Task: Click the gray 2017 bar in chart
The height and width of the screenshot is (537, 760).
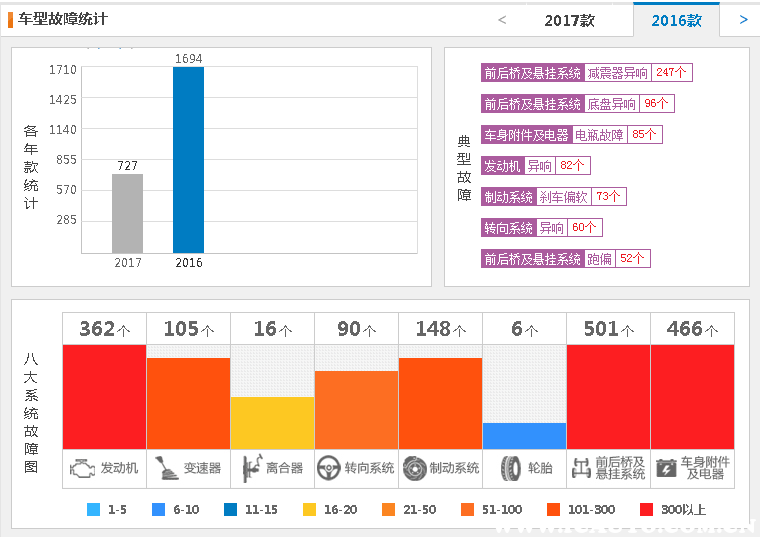Action: (127, 213)
